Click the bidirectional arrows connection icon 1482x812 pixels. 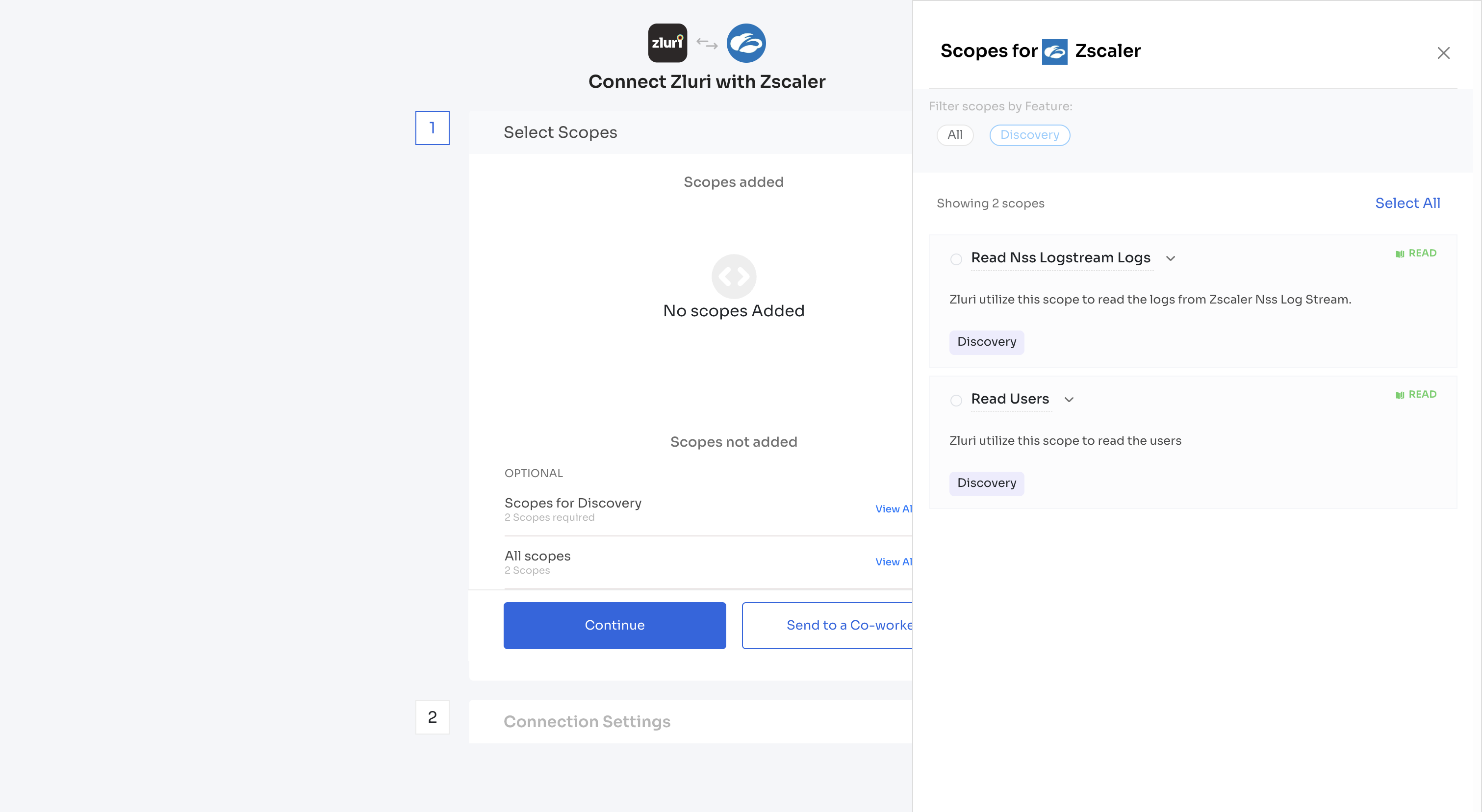707,44
